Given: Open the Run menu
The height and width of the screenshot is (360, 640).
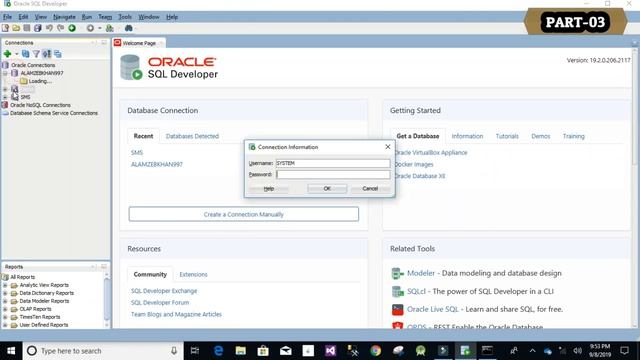Looking at the screenshot, I should pos(87,17).
